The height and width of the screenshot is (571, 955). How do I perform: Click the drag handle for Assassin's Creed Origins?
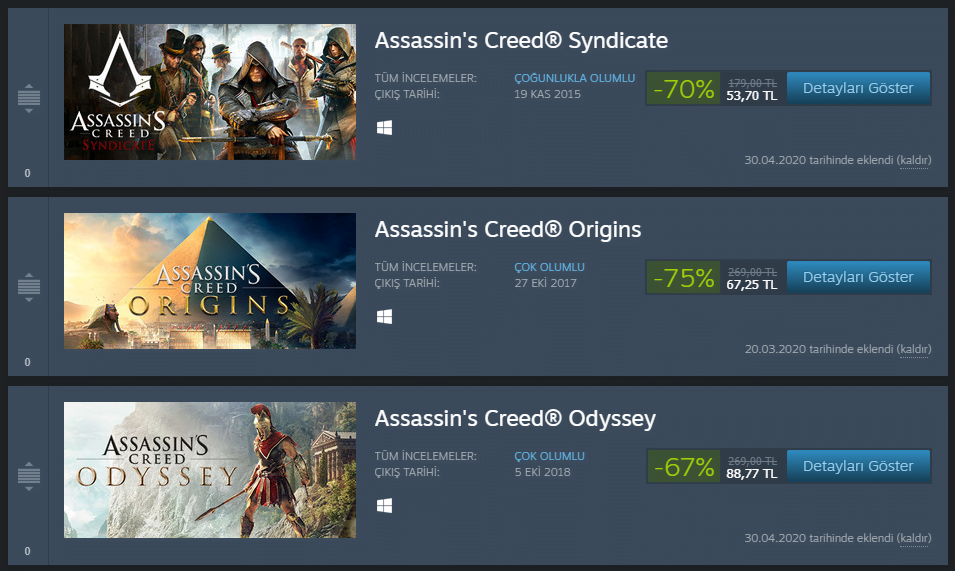(x=28, y=287)
